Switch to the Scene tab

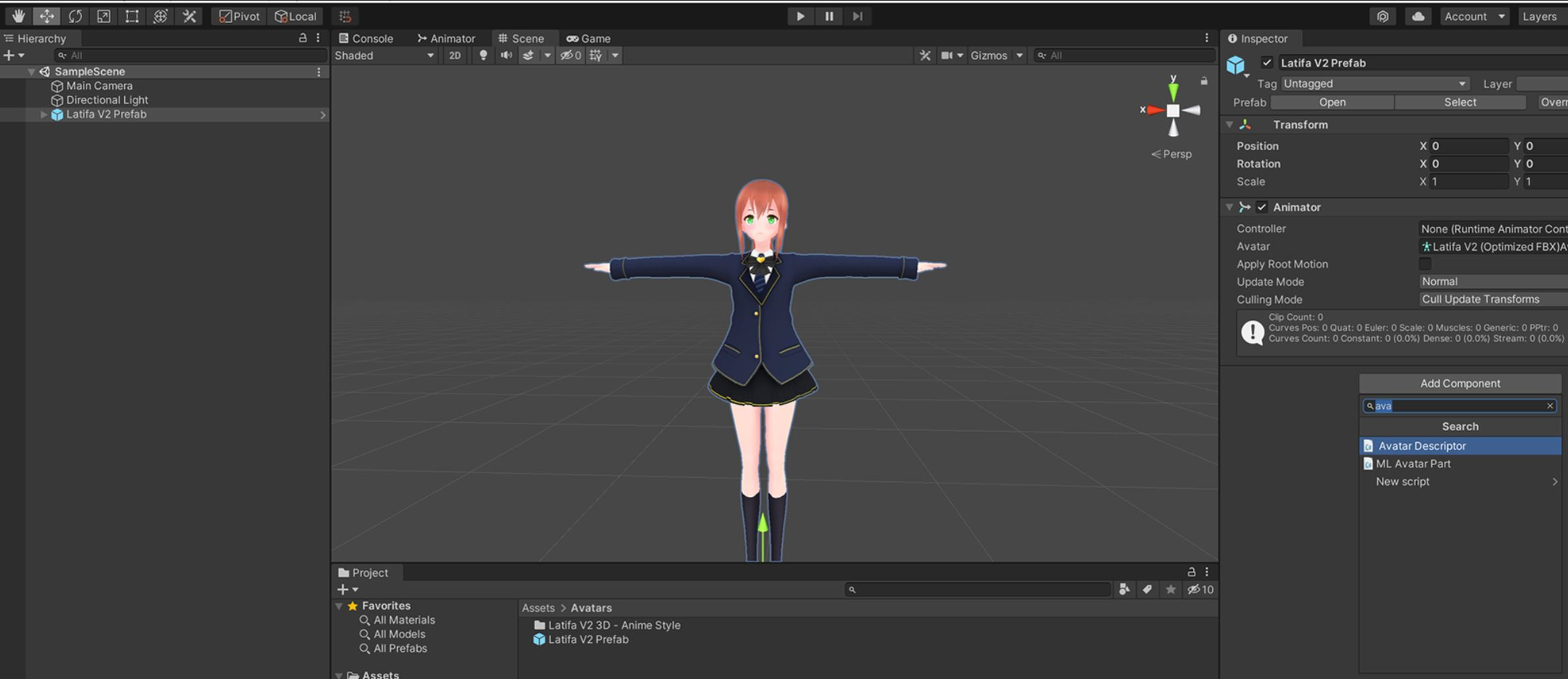(521, 38)
